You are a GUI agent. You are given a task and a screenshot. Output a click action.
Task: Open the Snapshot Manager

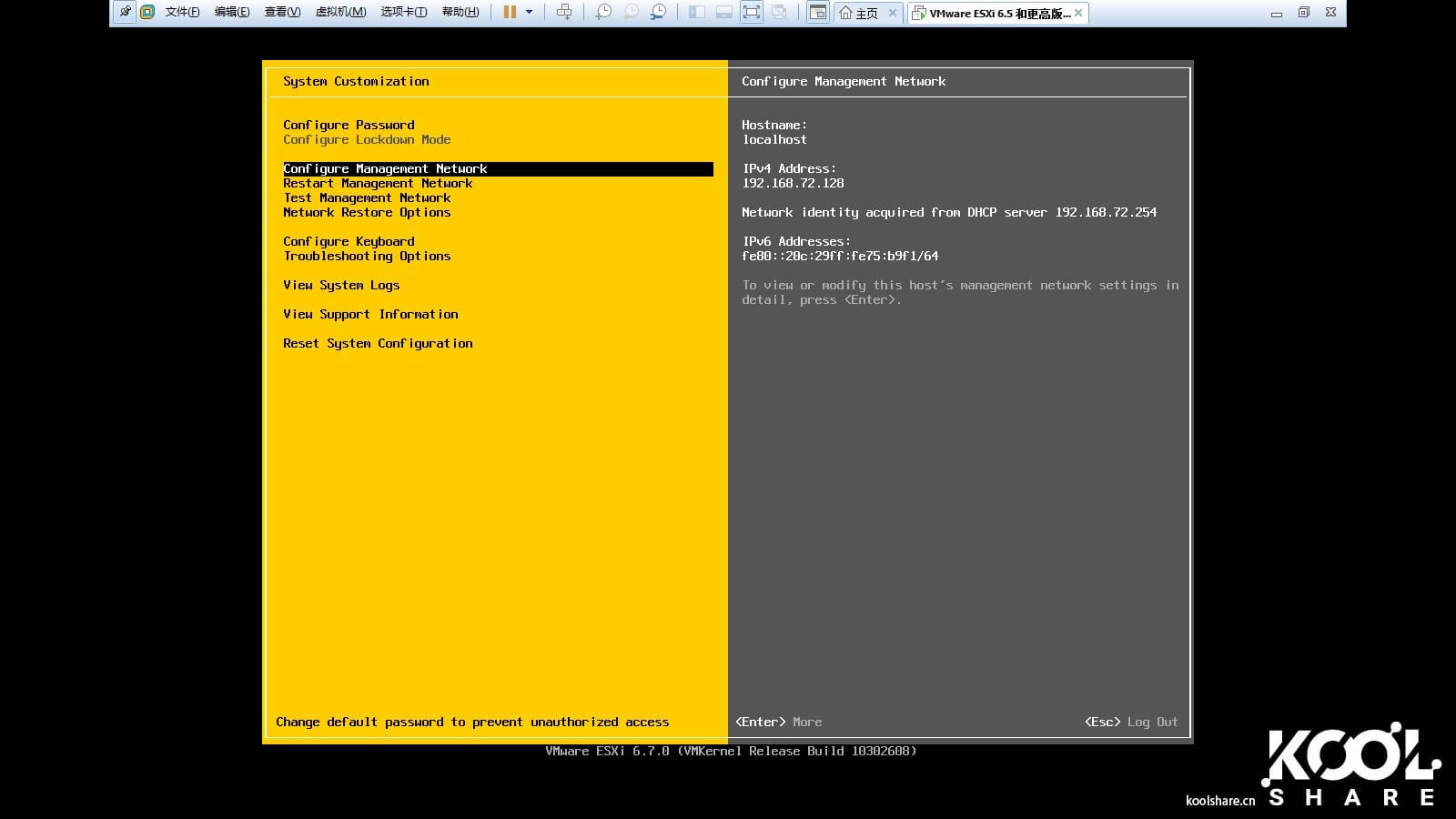click(657, 12)
